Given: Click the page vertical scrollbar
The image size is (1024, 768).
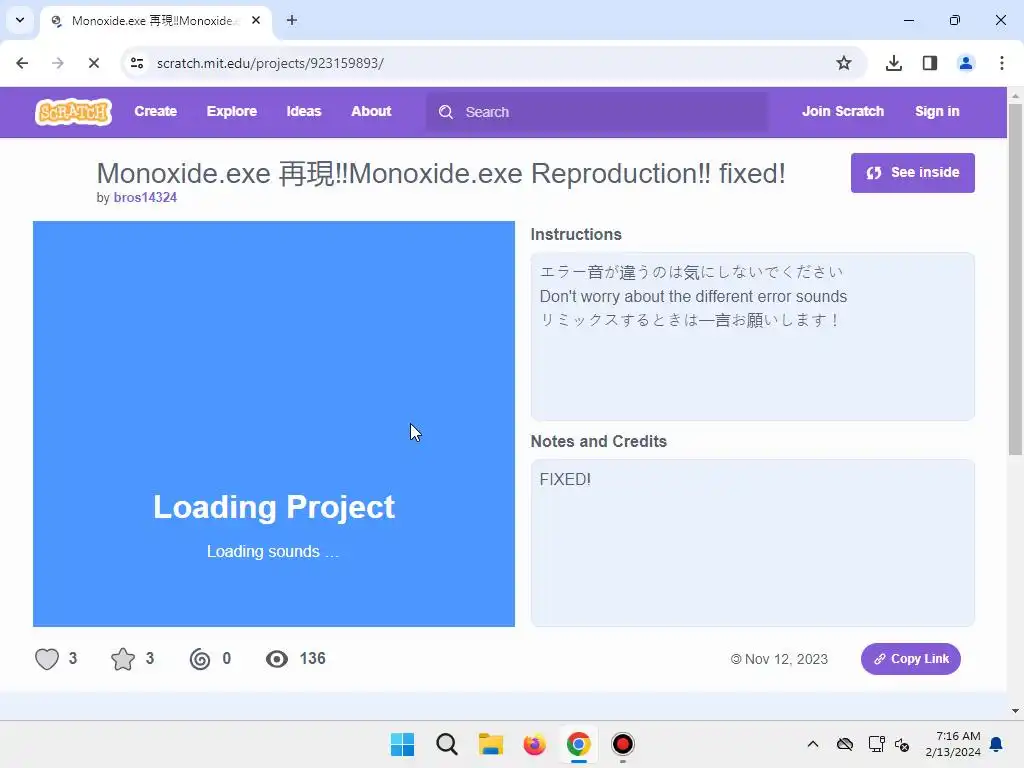Looking at the screenshot, I should pos(1015,280).
